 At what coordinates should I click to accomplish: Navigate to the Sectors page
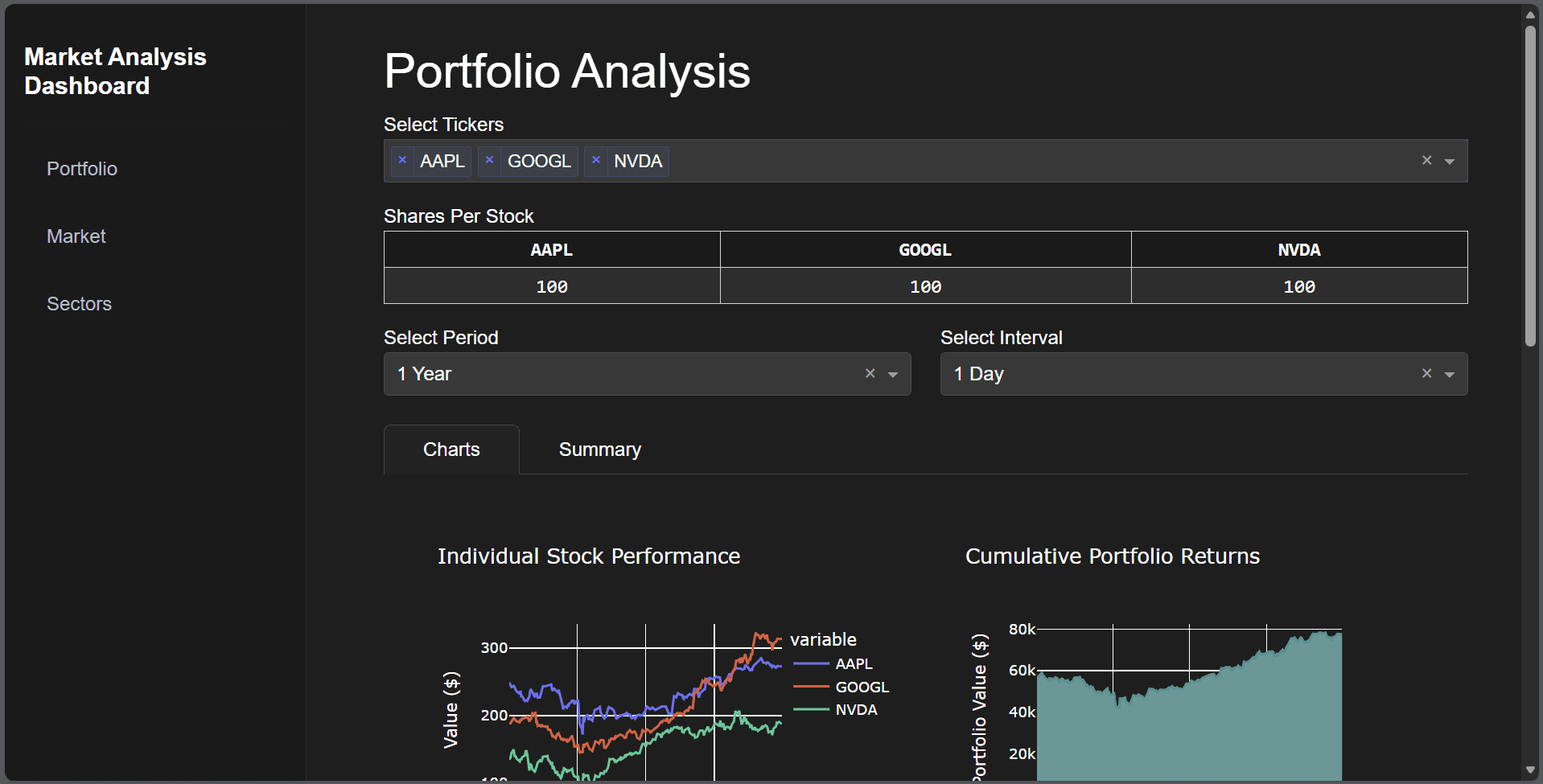point(79,303)
